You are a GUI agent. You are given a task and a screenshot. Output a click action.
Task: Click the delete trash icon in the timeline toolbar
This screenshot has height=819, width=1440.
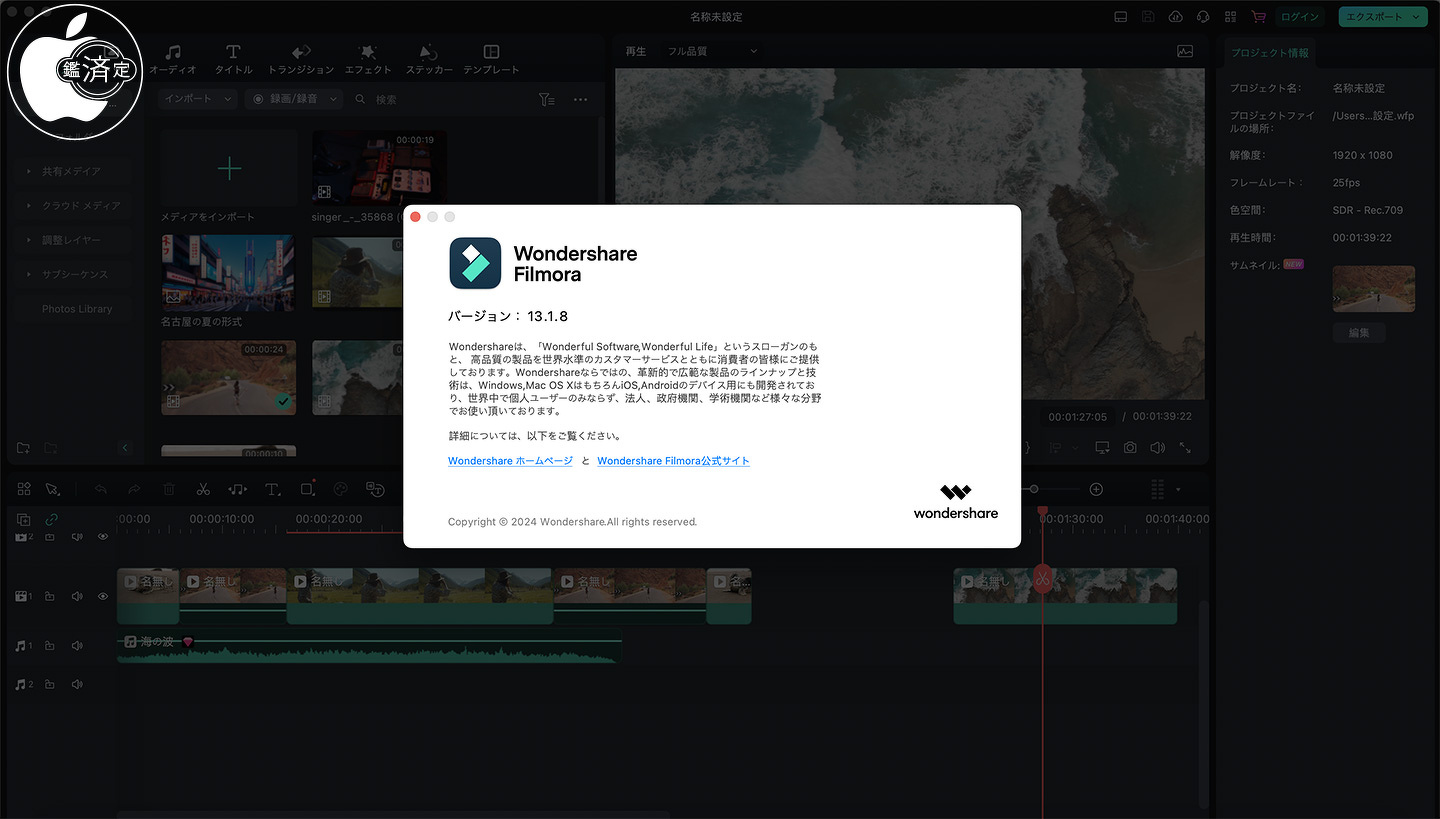pyautogui.click(x=169, y=489)
